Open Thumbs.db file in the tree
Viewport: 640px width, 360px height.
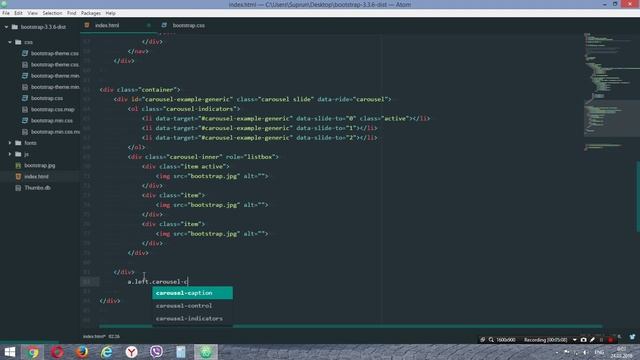click(37, 188)
